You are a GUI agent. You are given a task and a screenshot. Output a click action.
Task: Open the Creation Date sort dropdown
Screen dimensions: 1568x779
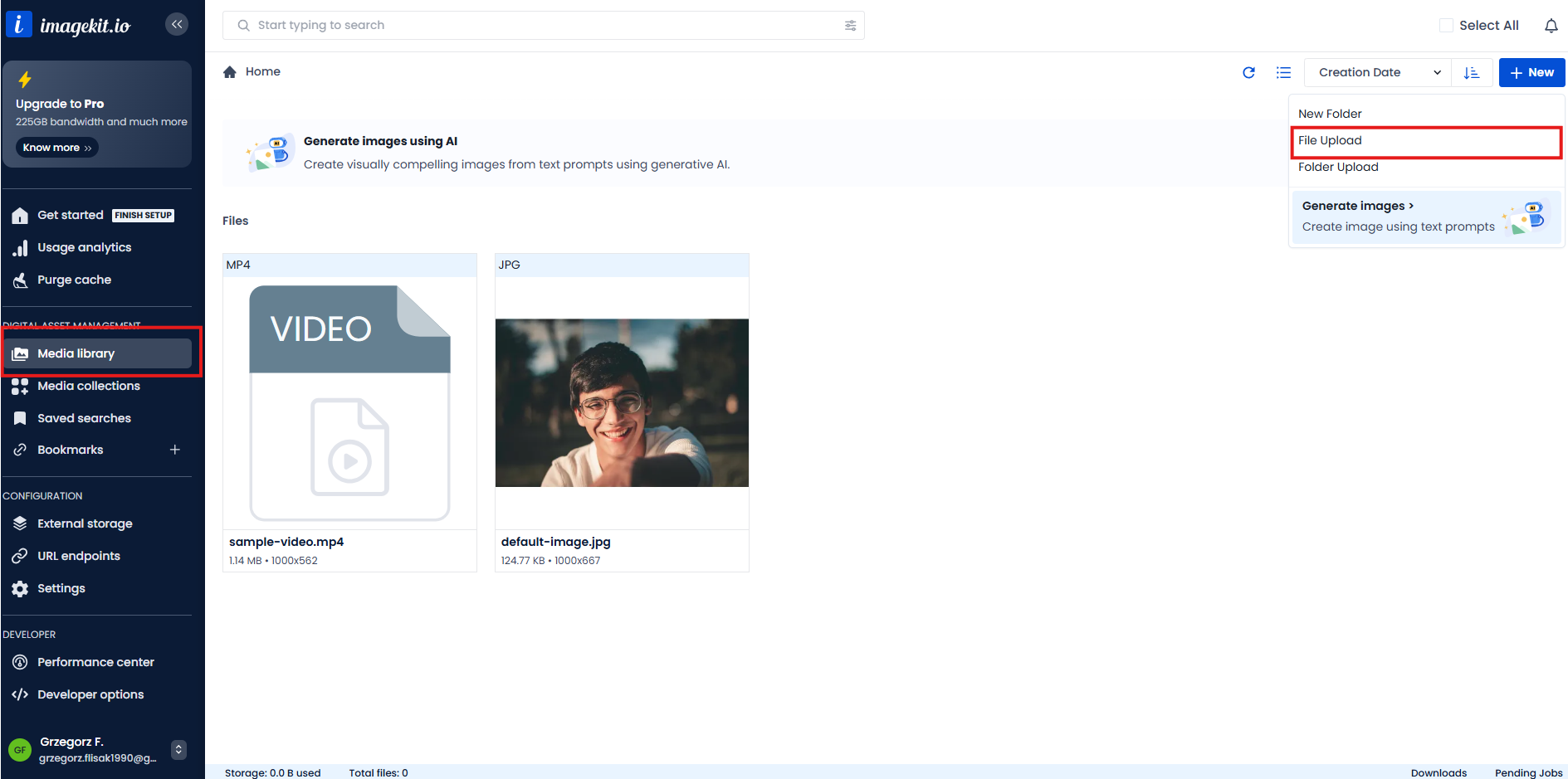(1377, 73)
